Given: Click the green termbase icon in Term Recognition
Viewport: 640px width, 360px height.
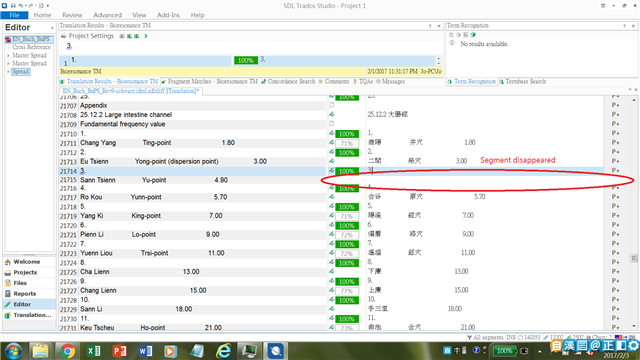Looking at the screenshot, I should point(473,35).
